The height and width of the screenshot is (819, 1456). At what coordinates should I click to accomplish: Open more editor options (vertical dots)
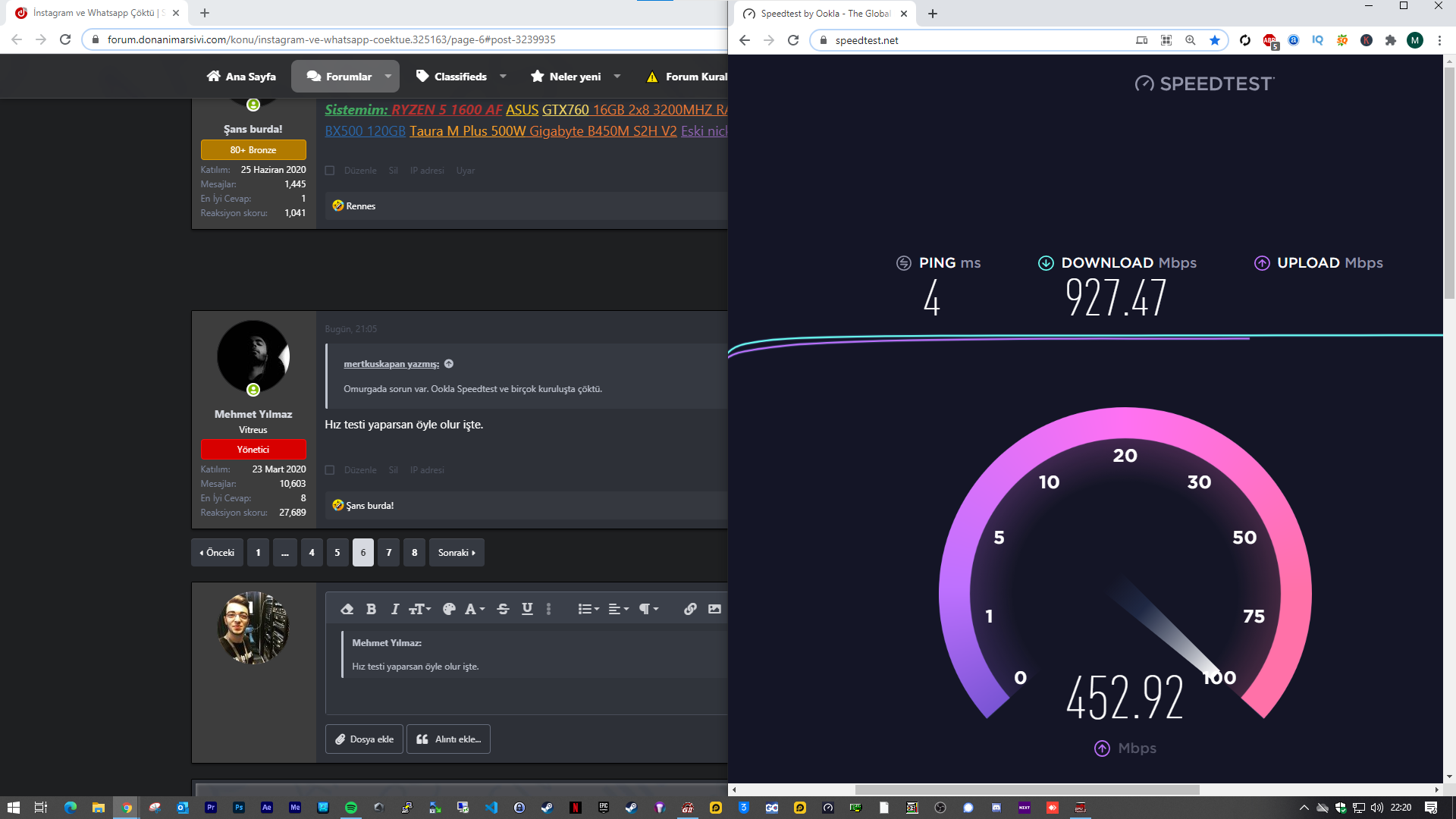pyautogui.click(x=549, y=609)
